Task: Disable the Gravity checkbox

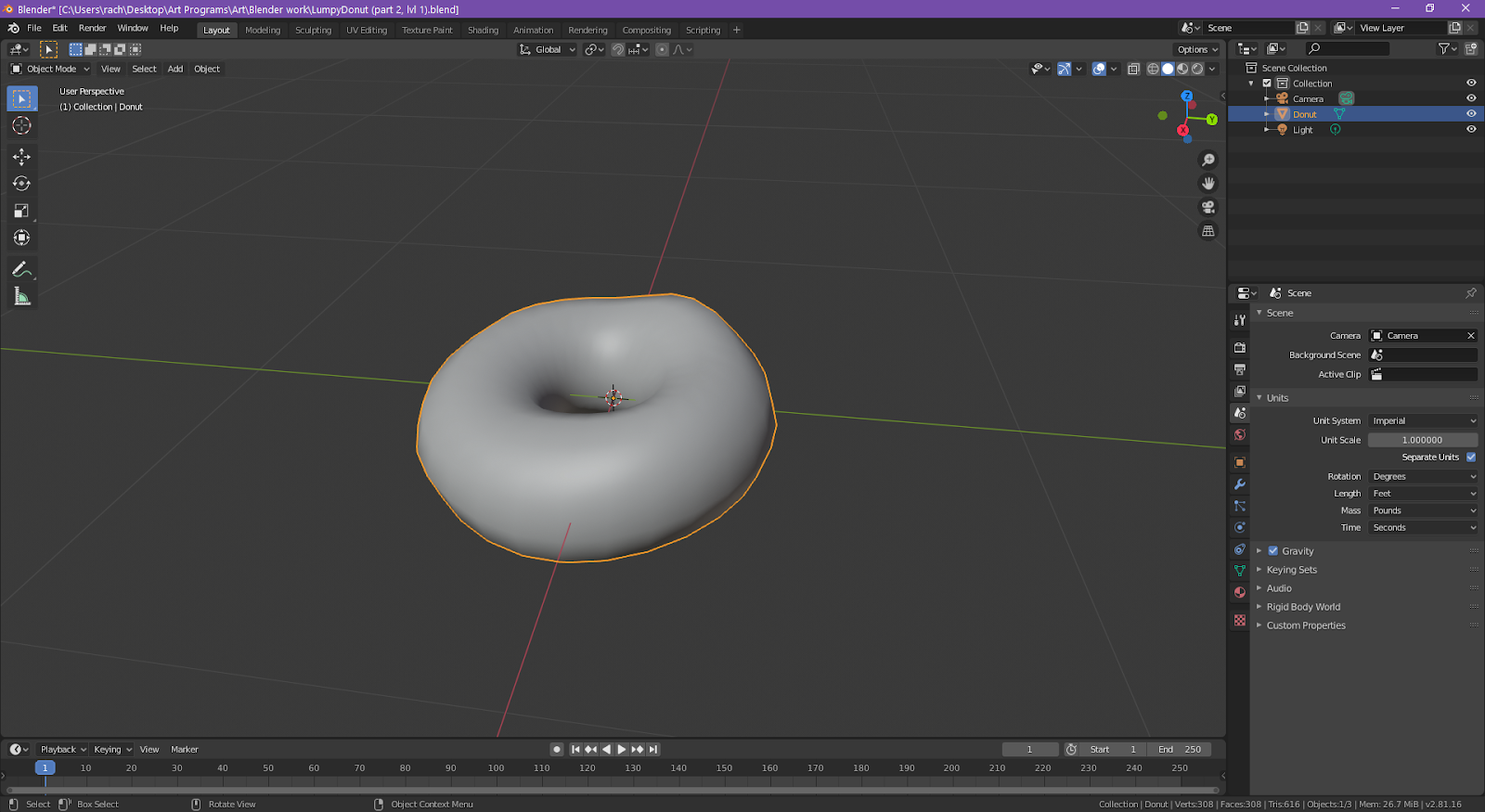Action: tap(1273, 551)
